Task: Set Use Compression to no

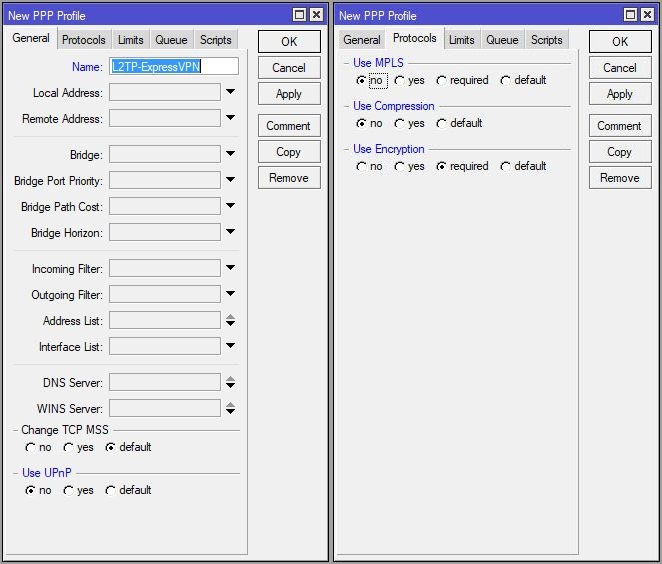Action: pos(369,123)
